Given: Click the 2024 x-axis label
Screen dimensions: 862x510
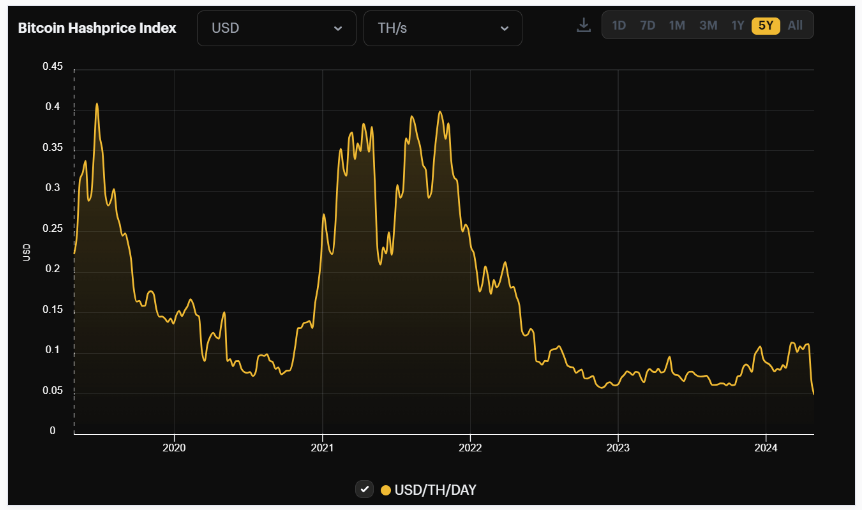Looking at the screenshot, I should pyautogui.click(x=766, y=448).
